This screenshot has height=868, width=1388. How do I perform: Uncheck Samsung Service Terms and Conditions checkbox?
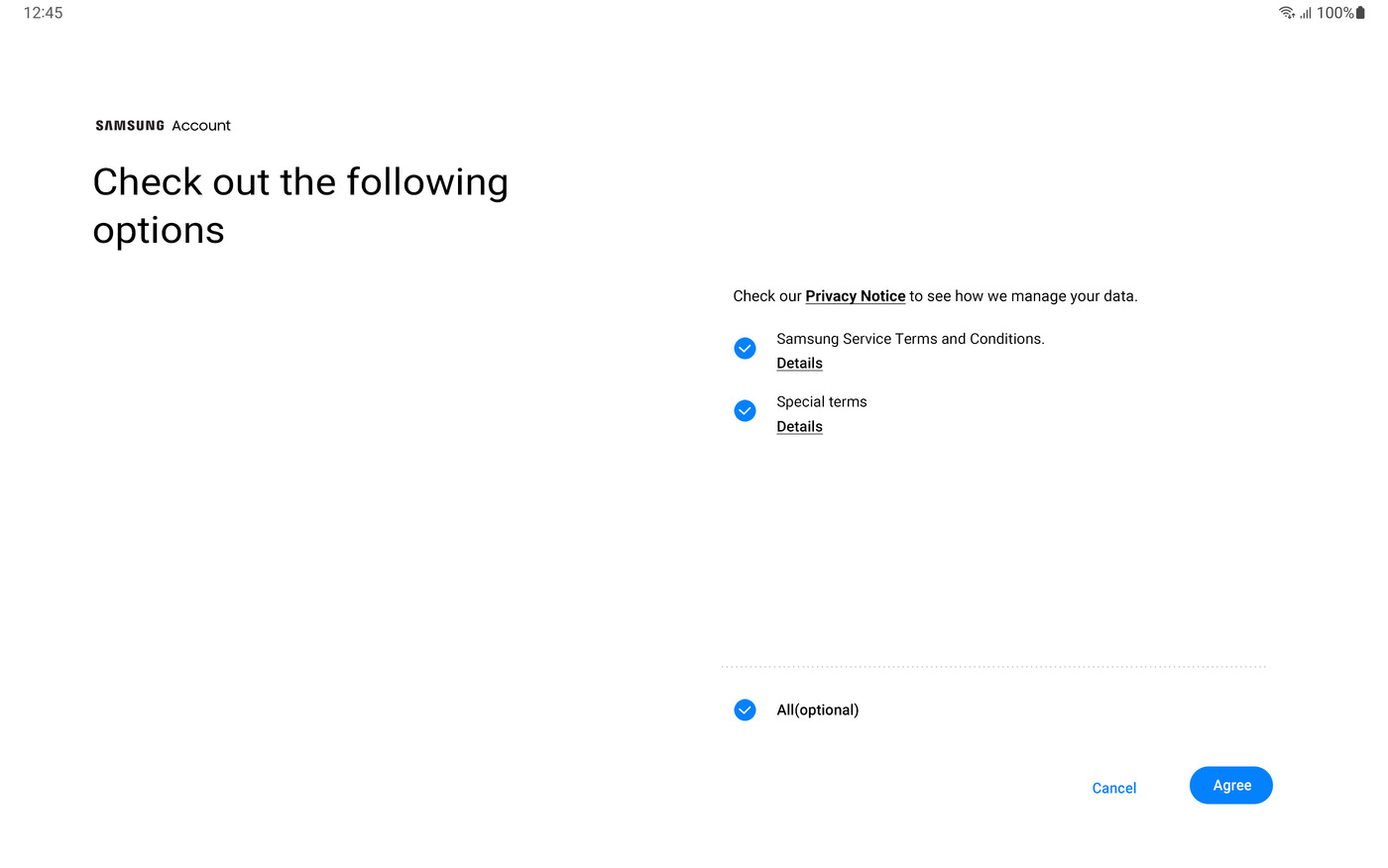[745, 349]
